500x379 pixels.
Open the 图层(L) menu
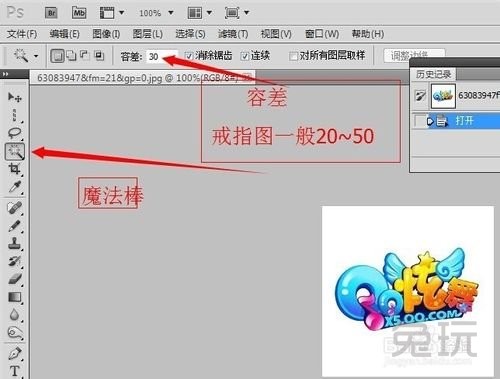coord(148,34)
